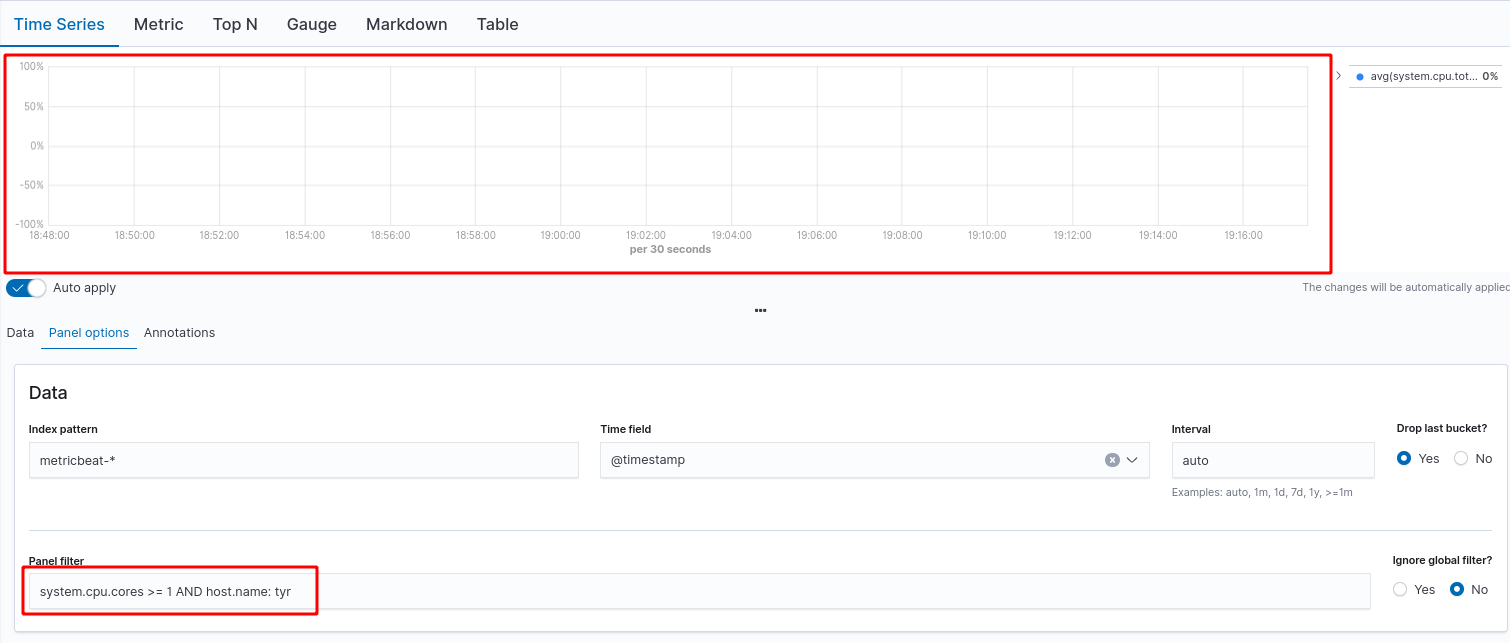The width and height of the screenshot is (1510, 643).
Task: Collapse the chart legend with the chevron
Action: (1338, 74)
